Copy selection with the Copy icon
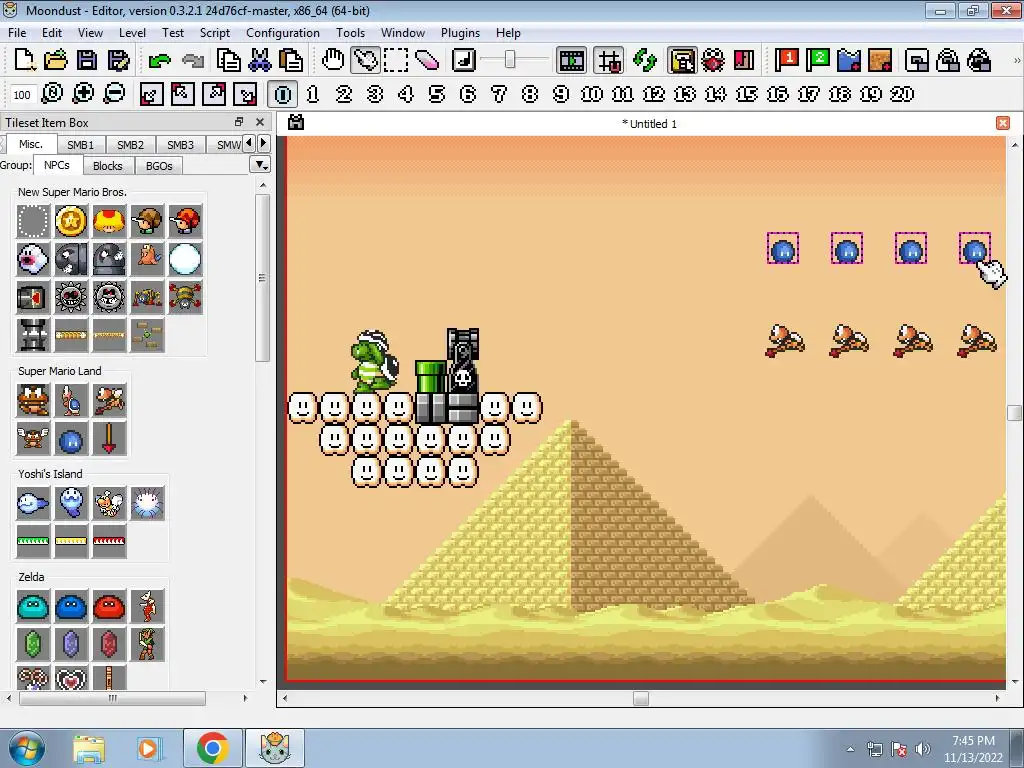 [228, 60]
